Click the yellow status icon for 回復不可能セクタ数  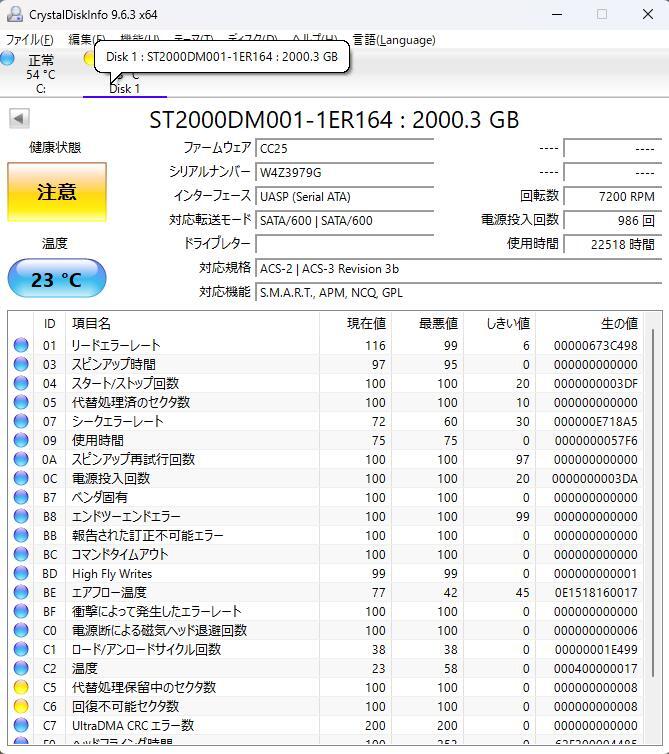click(x=21, y=706)
